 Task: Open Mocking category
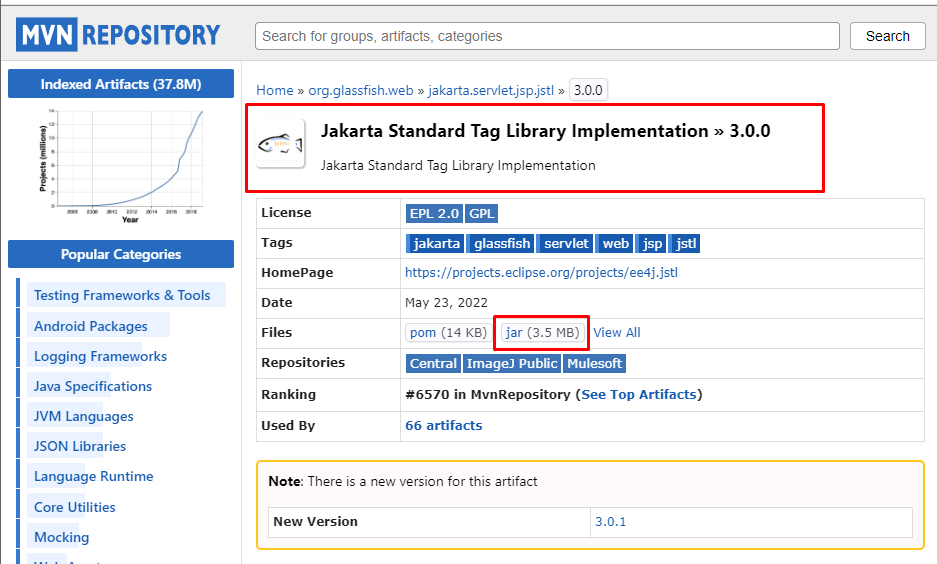(62, 537)
